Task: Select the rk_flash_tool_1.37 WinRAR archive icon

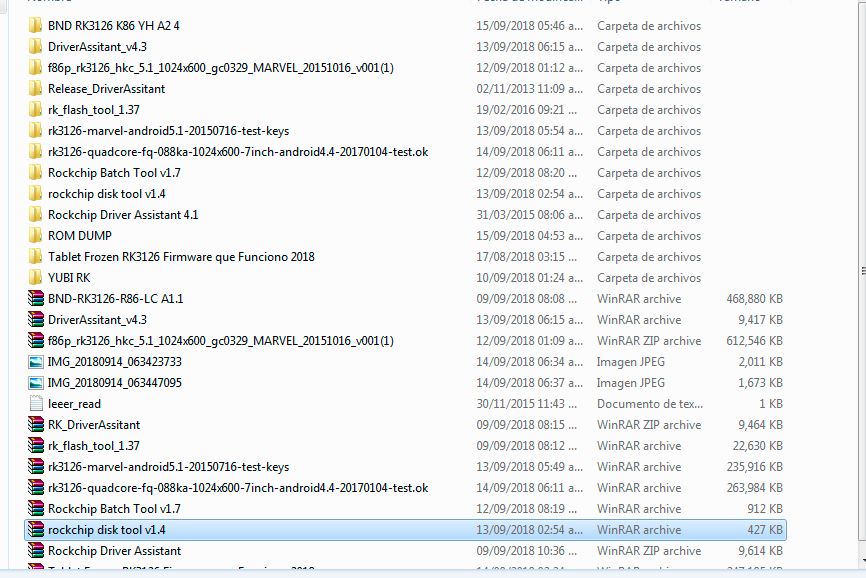Action: point(36,445)
